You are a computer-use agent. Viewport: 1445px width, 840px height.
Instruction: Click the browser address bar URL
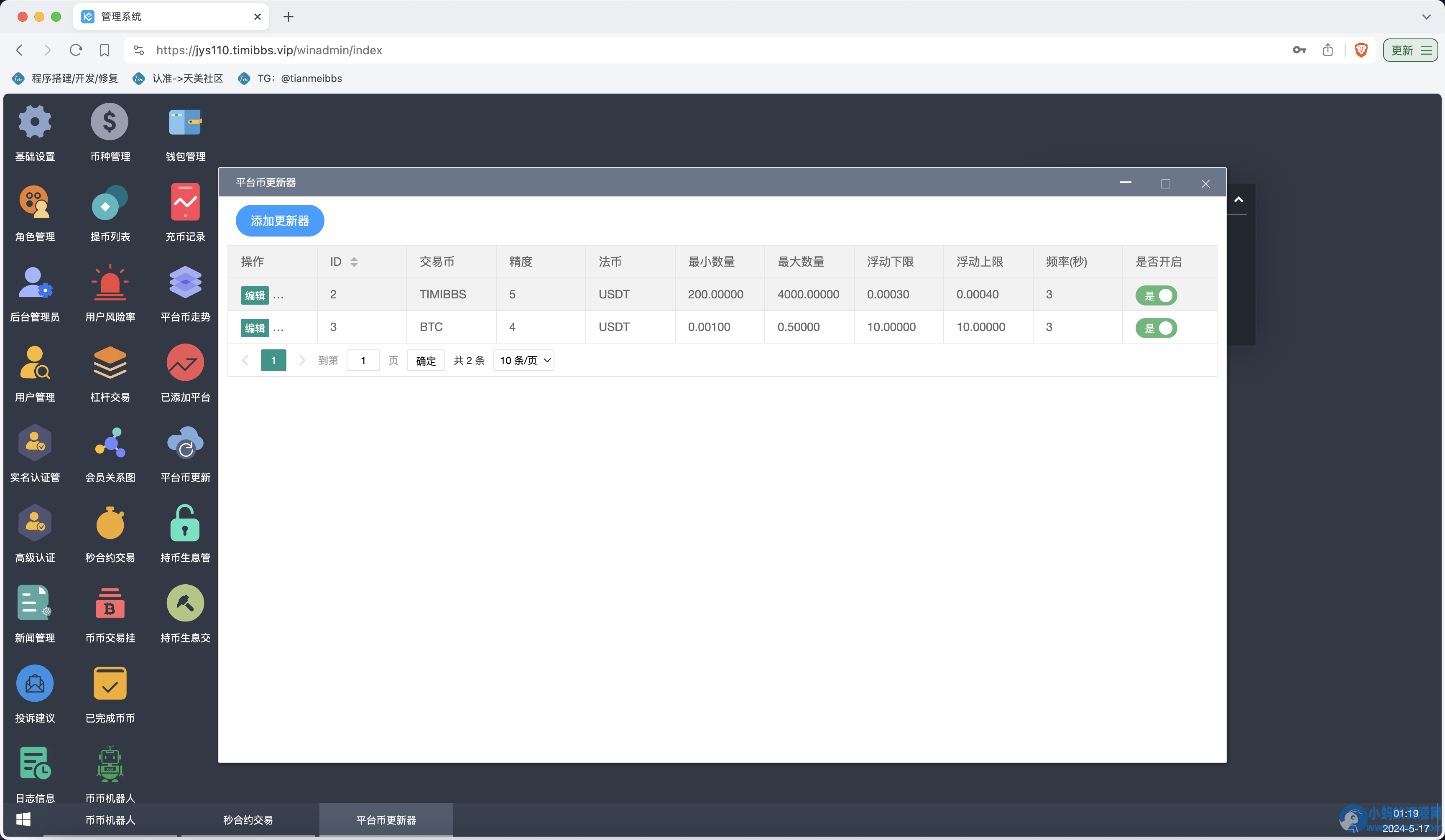click(269, 51)
